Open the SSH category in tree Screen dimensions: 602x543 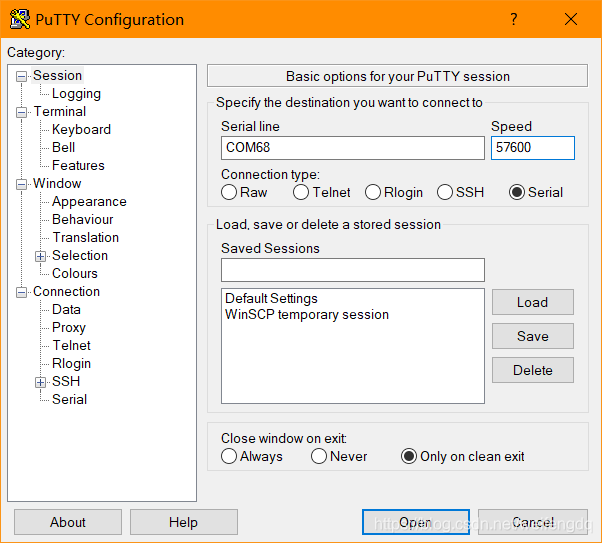(66, 381)
